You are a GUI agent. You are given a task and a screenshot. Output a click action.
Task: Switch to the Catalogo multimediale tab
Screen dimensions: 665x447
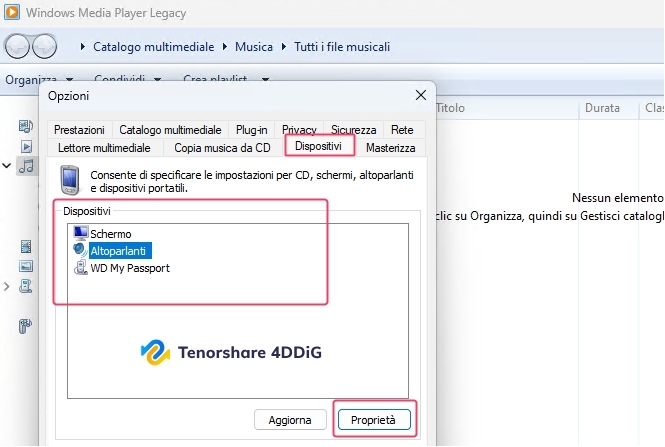coord(170,130)
